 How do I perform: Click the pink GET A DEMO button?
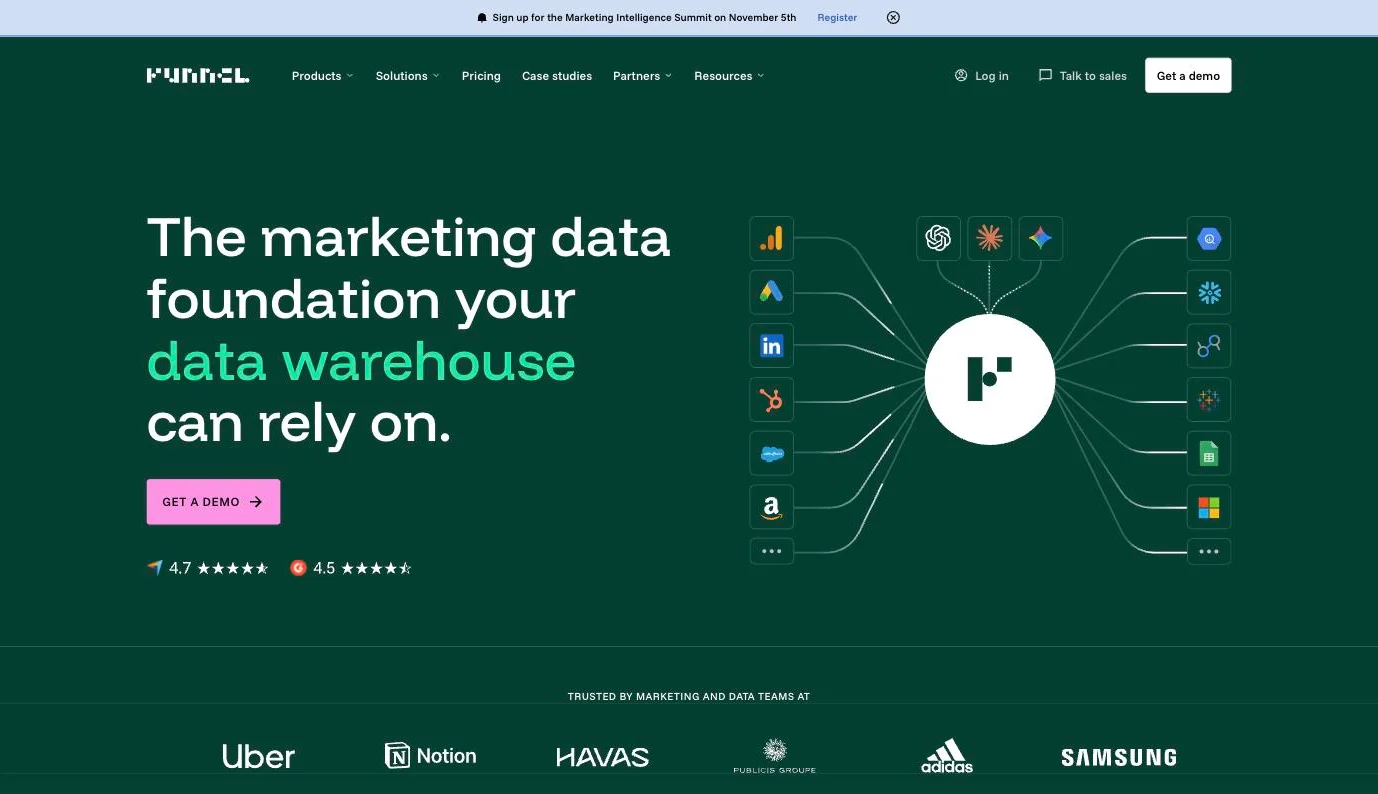pos(213,502)
